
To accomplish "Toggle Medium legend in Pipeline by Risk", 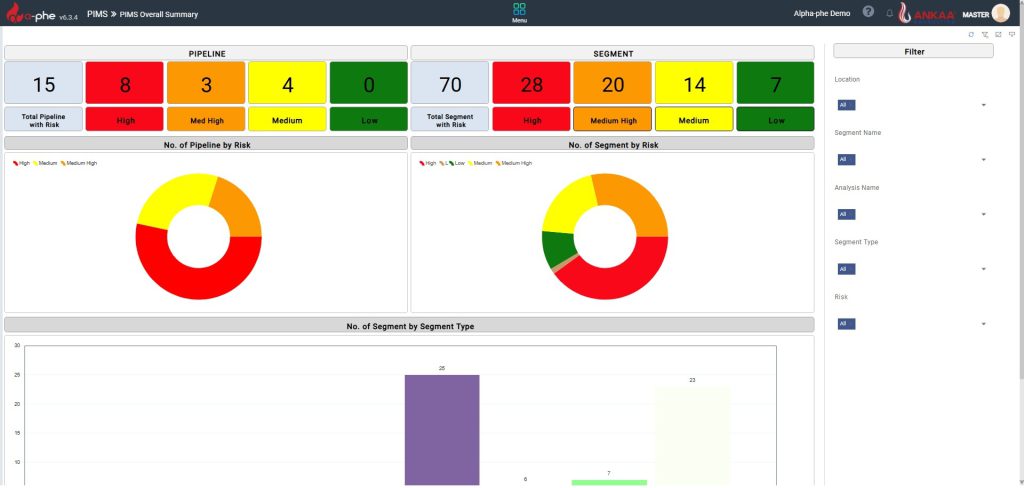I will (x=46, y=163).
